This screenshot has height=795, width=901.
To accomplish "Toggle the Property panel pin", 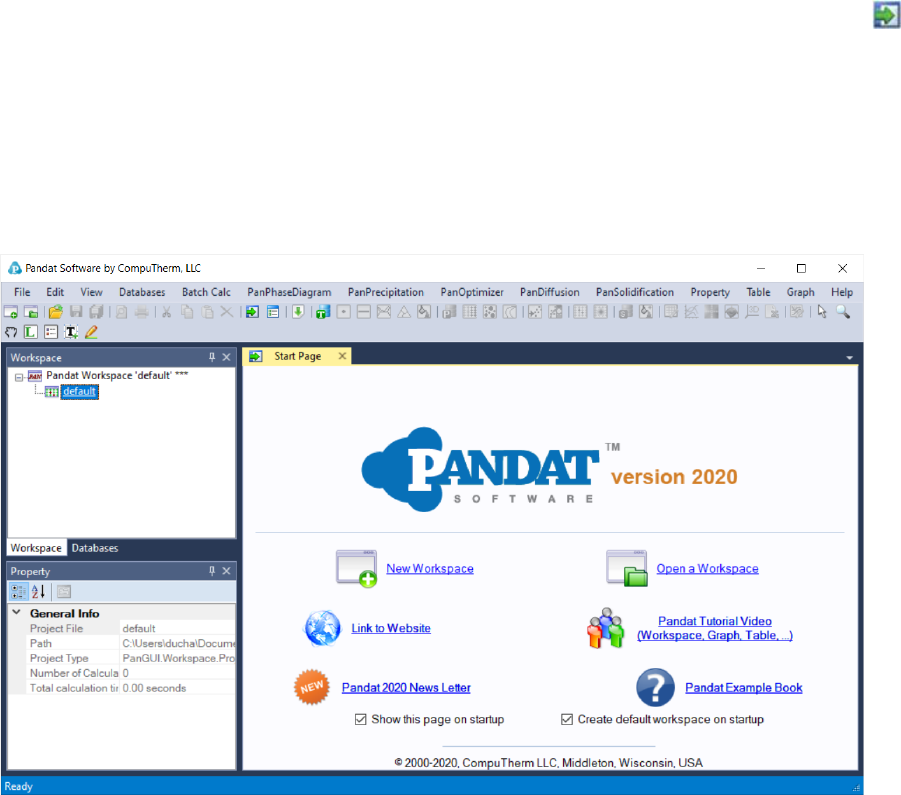I will pos(212,571).
